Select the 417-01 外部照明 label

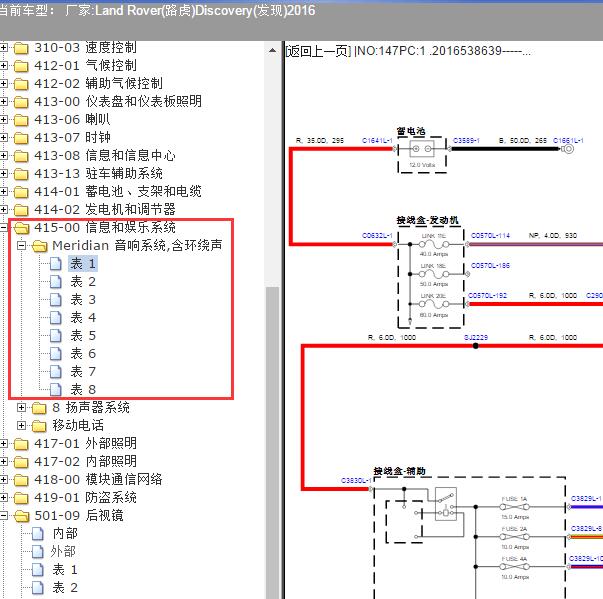85,443
